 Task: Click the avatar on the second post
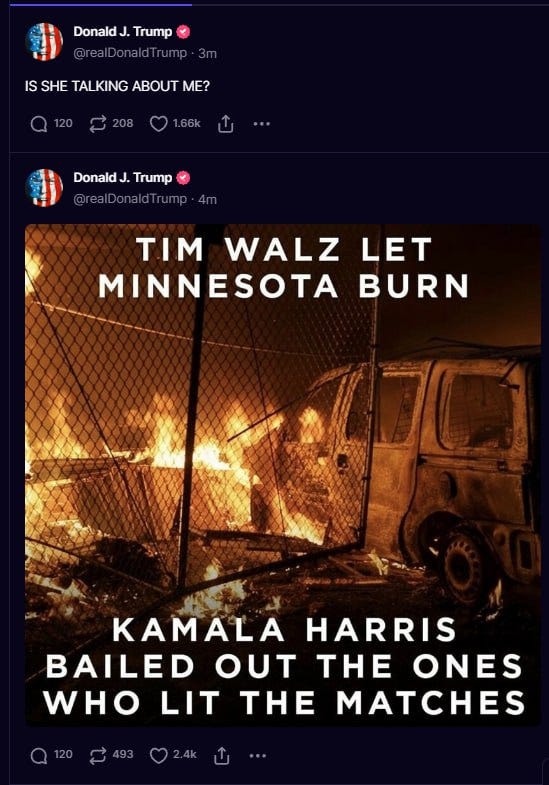click(44, 188)
